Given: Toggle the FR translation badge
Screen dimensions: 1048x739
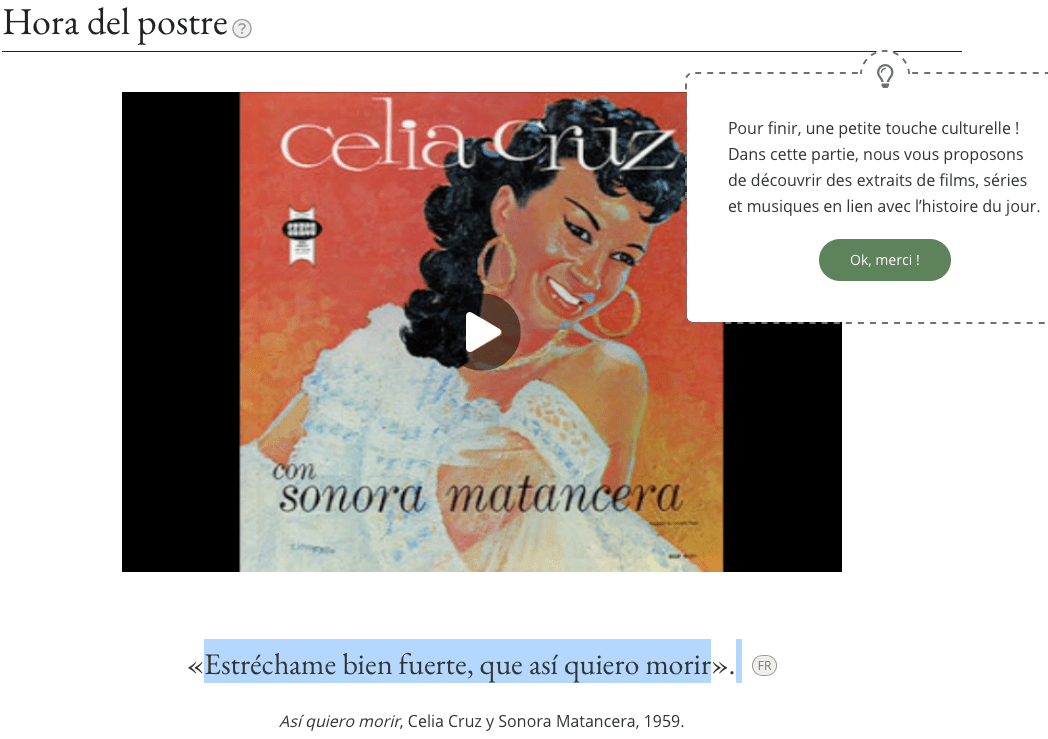Looking at the screenshot, I should tap(765, 666).
